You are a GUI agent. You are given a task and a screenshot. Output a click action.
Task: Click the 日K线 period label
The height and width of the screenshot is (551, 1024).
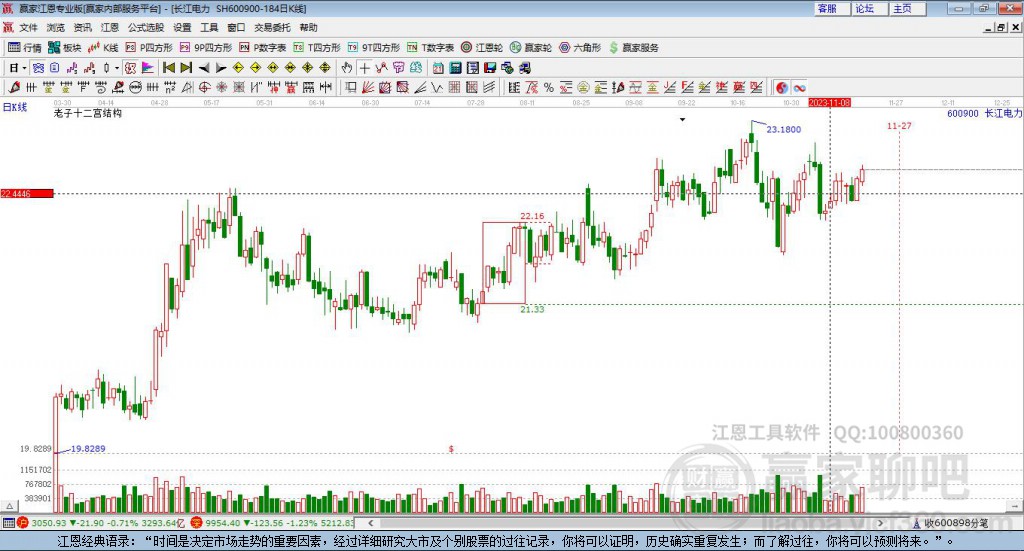pyautogui.click(x=15, y=107)
